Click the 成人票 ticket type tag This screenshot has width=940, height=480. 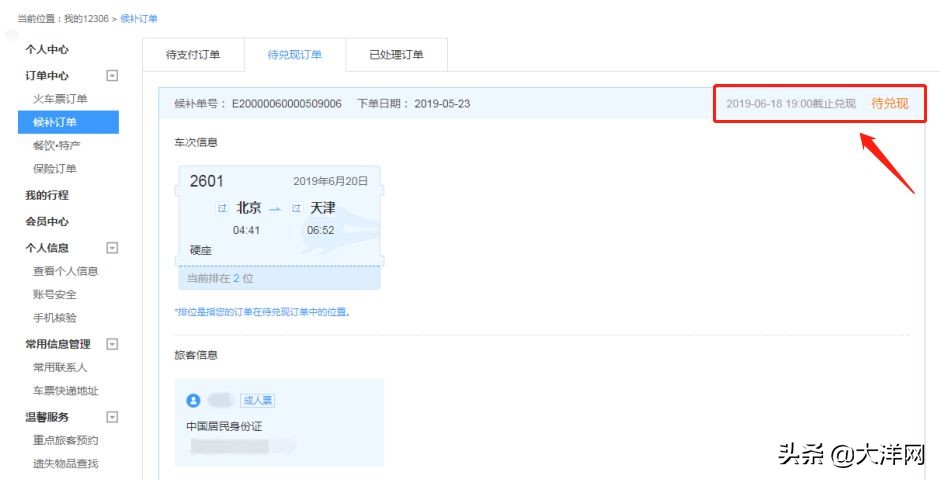[x=257, y=400]
